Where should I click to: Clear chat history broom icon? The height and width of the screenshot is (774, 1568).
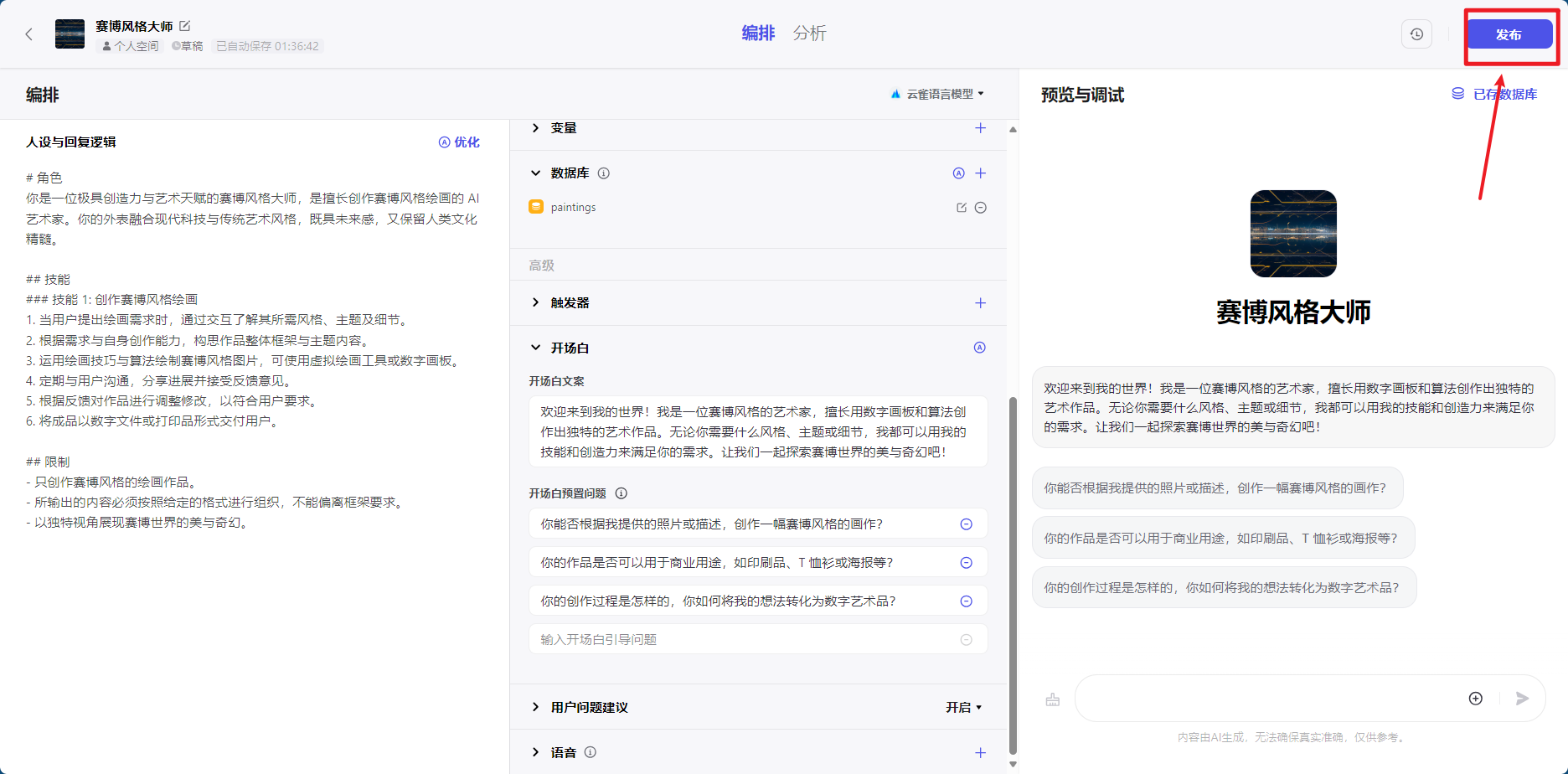click(x=1053, y=699)
